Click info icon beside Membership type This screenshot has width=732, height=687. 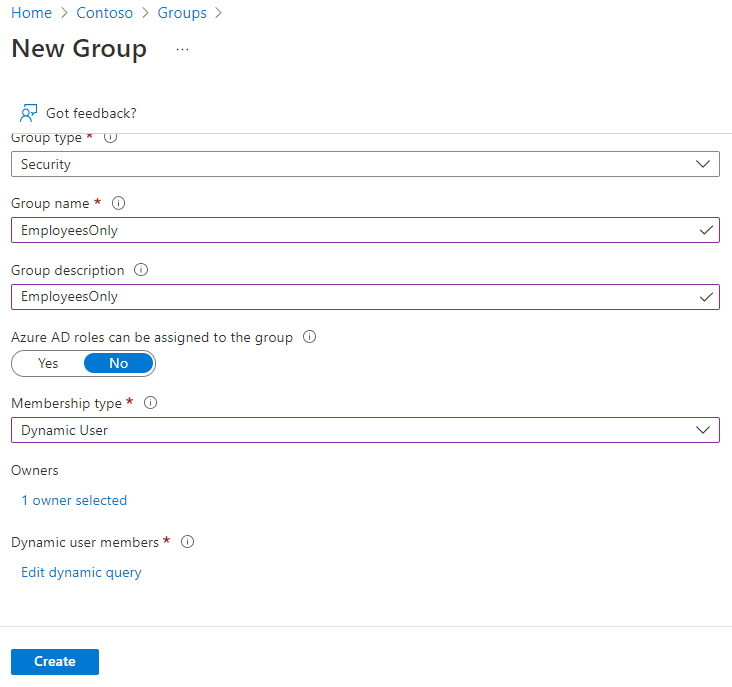[x=151, y=403]
